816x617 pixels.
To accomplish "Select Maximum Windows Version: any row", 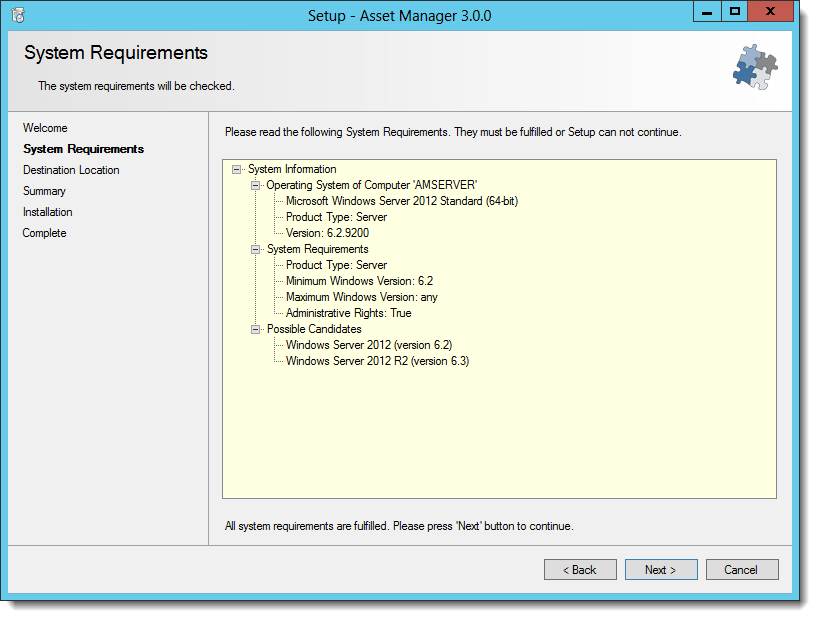I will coord(362,297).
